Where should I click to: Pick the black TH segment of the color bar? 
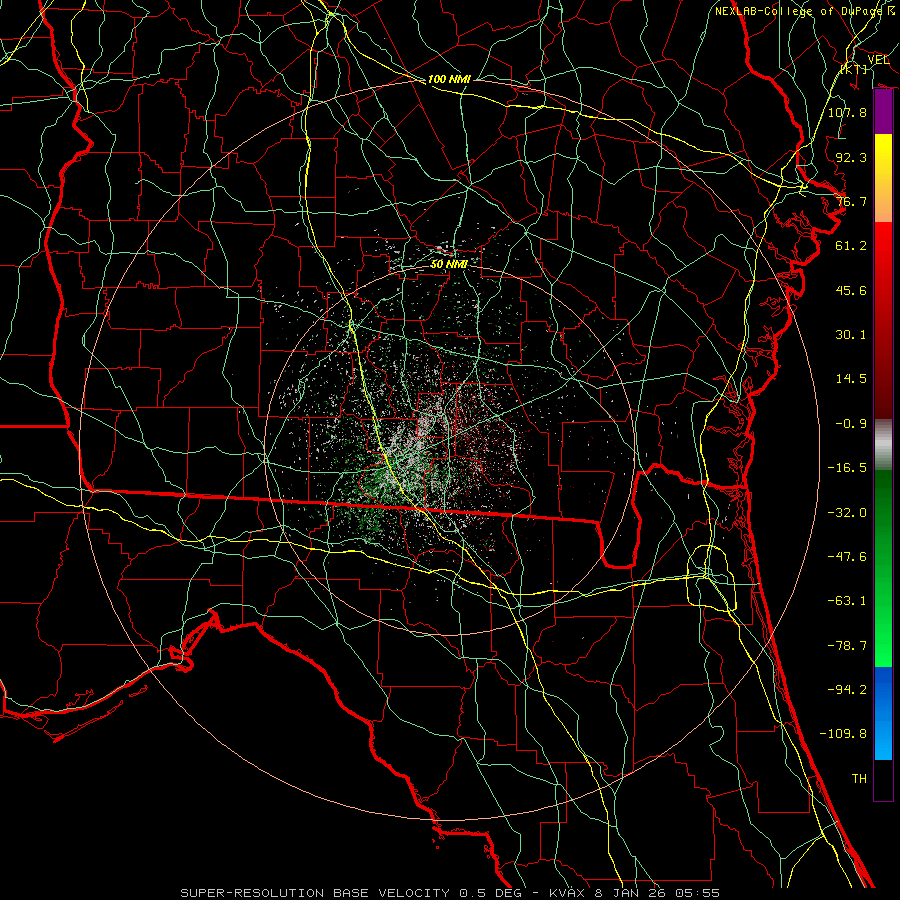(883, 780)
